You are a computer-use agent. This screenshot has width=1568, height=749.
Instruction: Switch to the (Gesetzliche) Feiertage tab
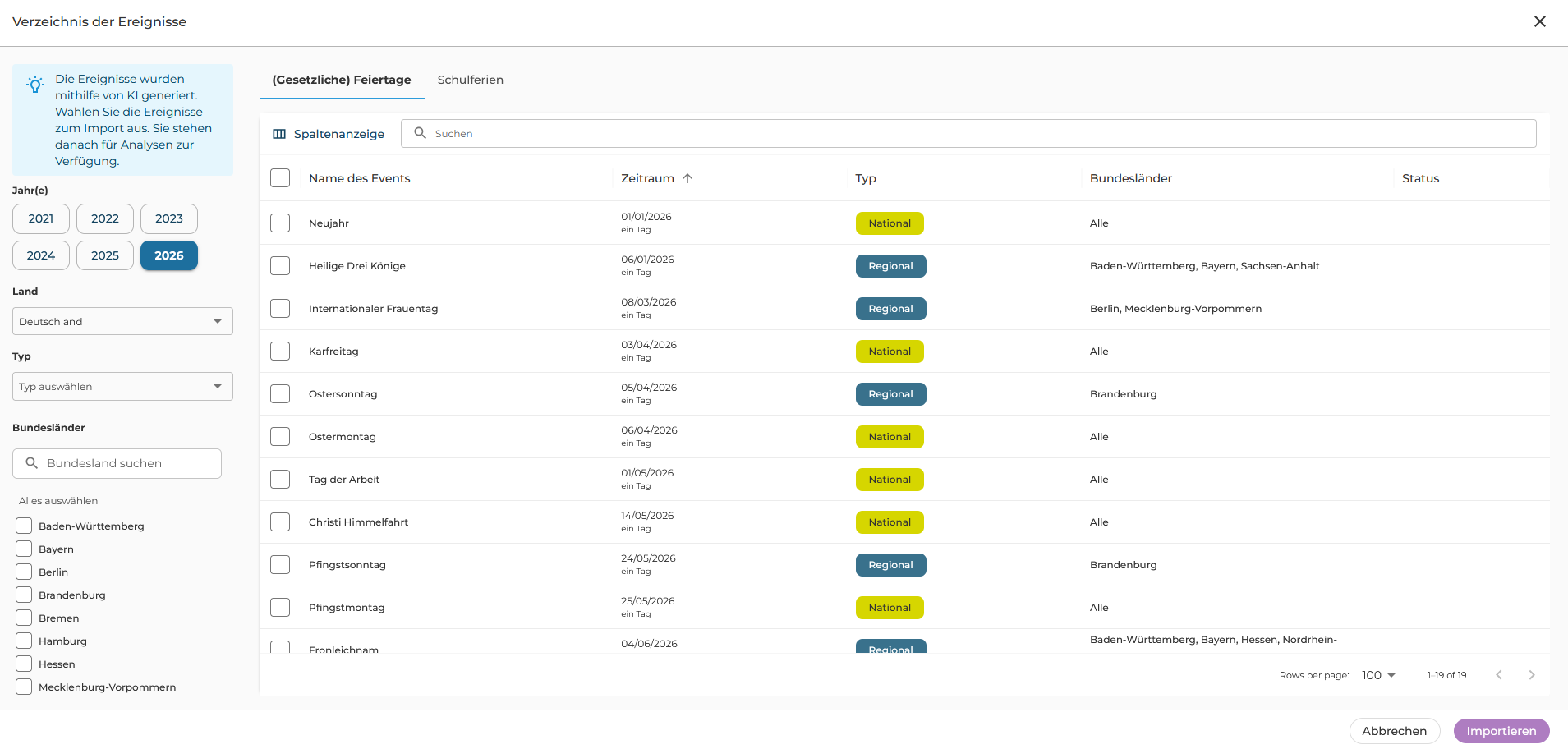tap(342, 80)
